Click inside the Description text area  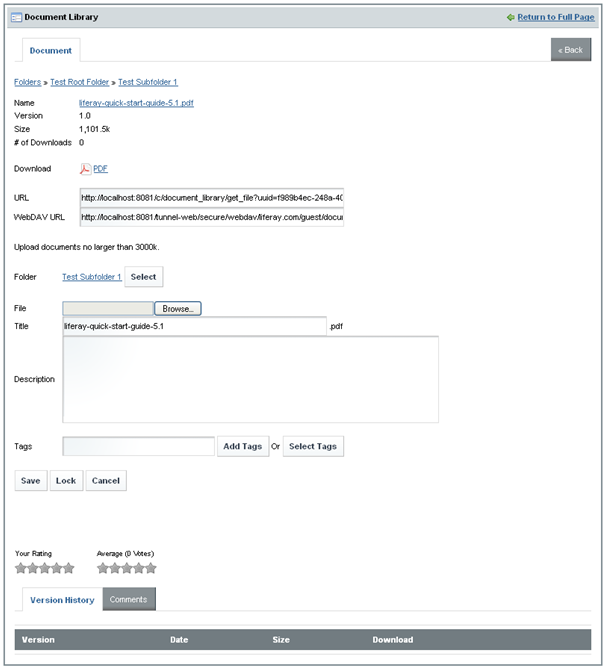click(x=250, y=379)
